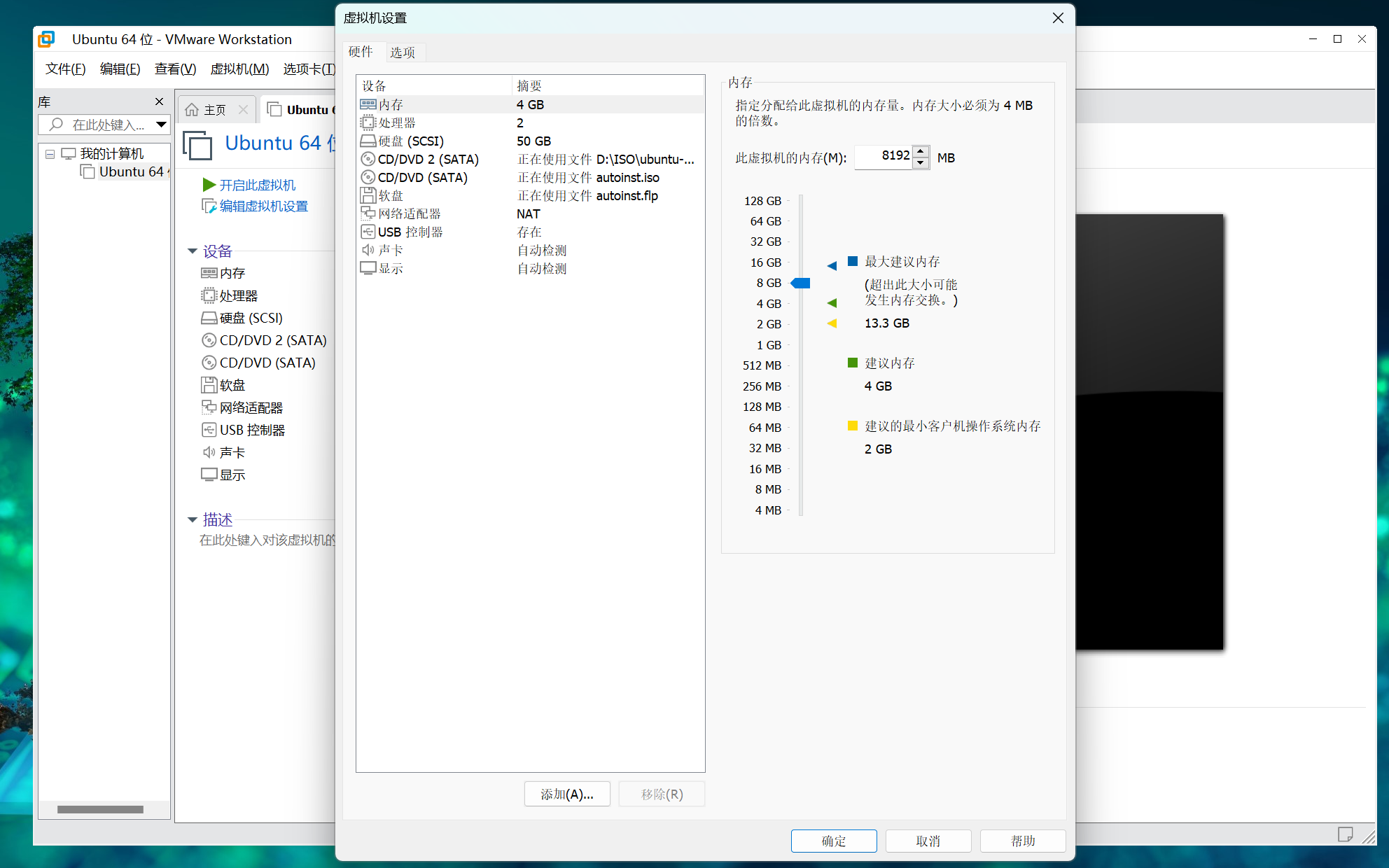1389x868 pixels.
Task: Click the VM description text field
Action: 267,540
